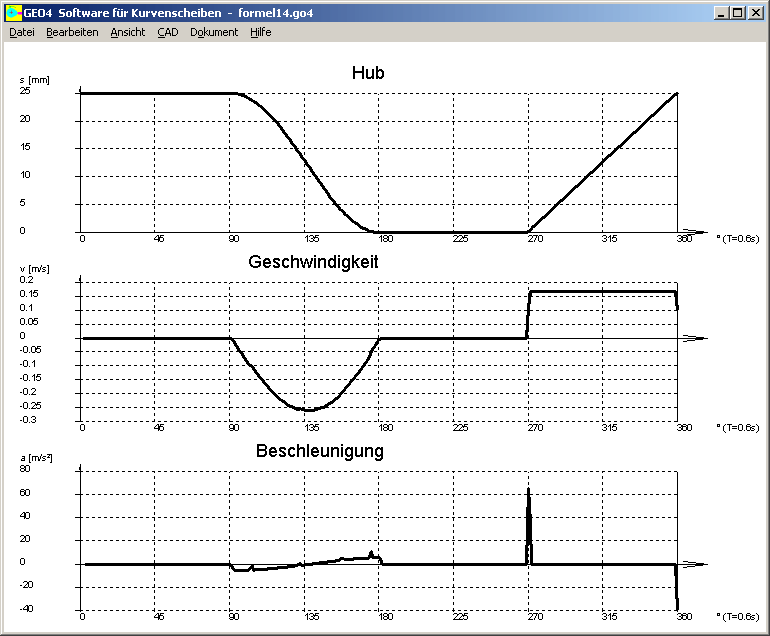The height and width of the screenshot is (636, 770).
Task: Close the GEO4 window
Action: [756, 13]
